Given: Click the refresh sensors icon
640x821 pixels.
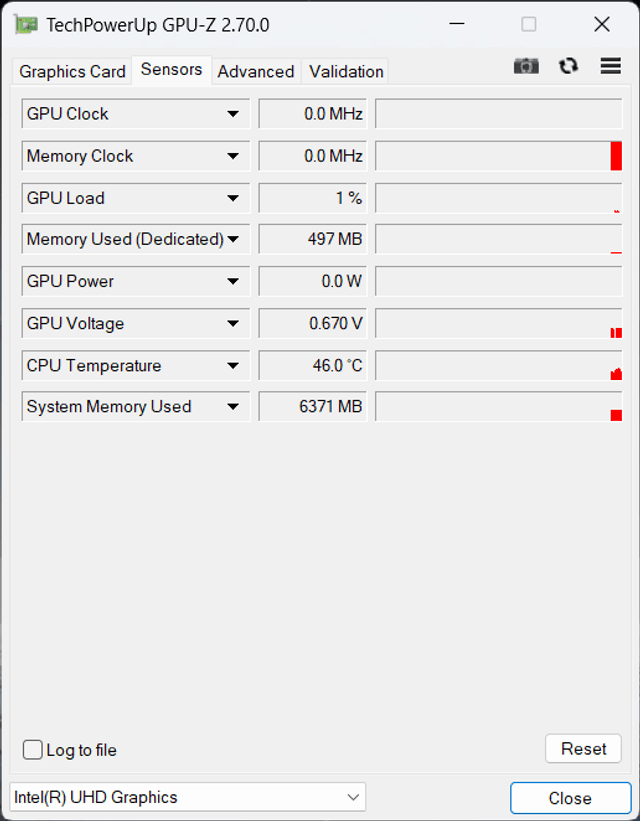Looking at the screenshot, I should pos(569,66).
